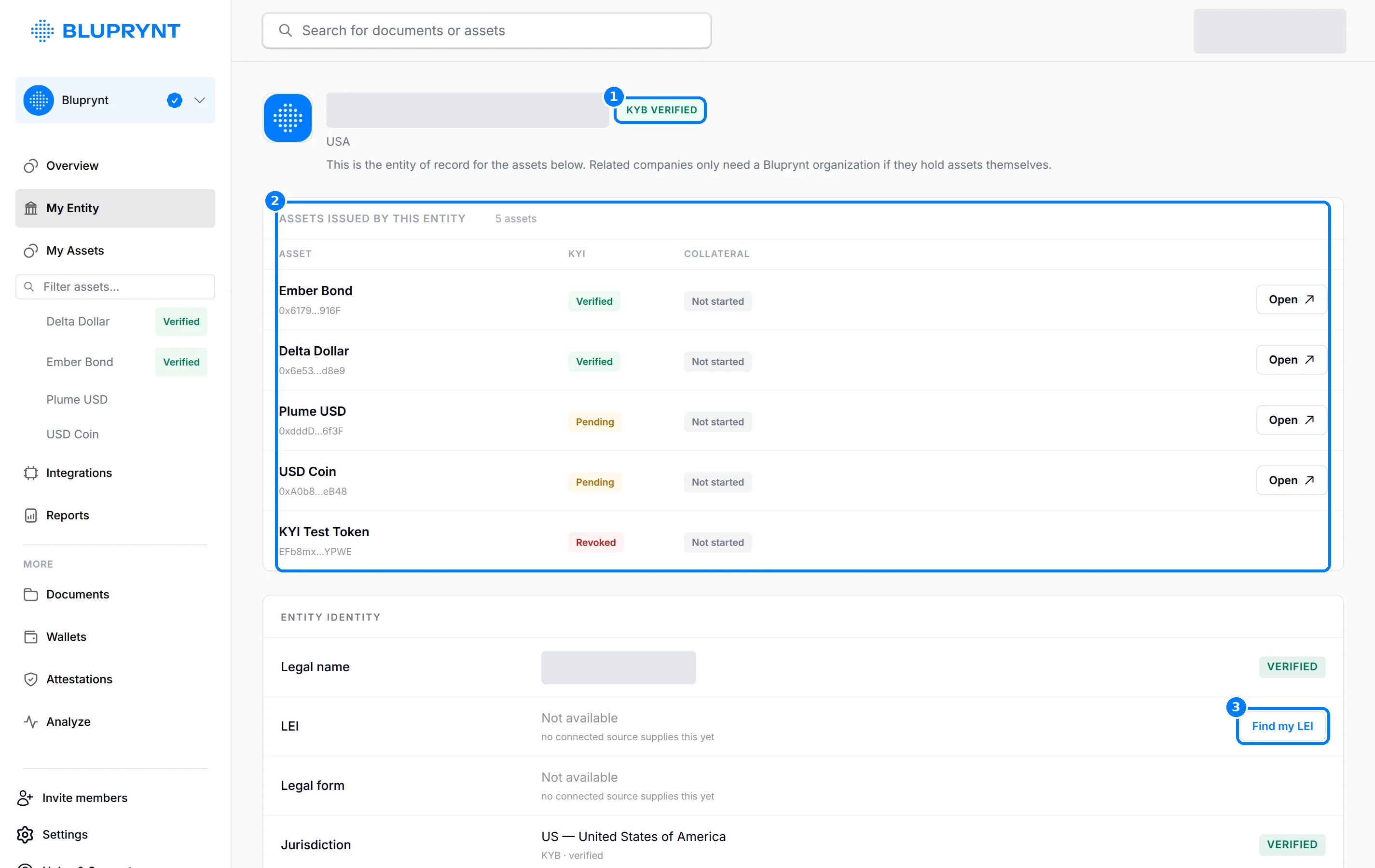Click the Reports chart icon

point(31,515)
